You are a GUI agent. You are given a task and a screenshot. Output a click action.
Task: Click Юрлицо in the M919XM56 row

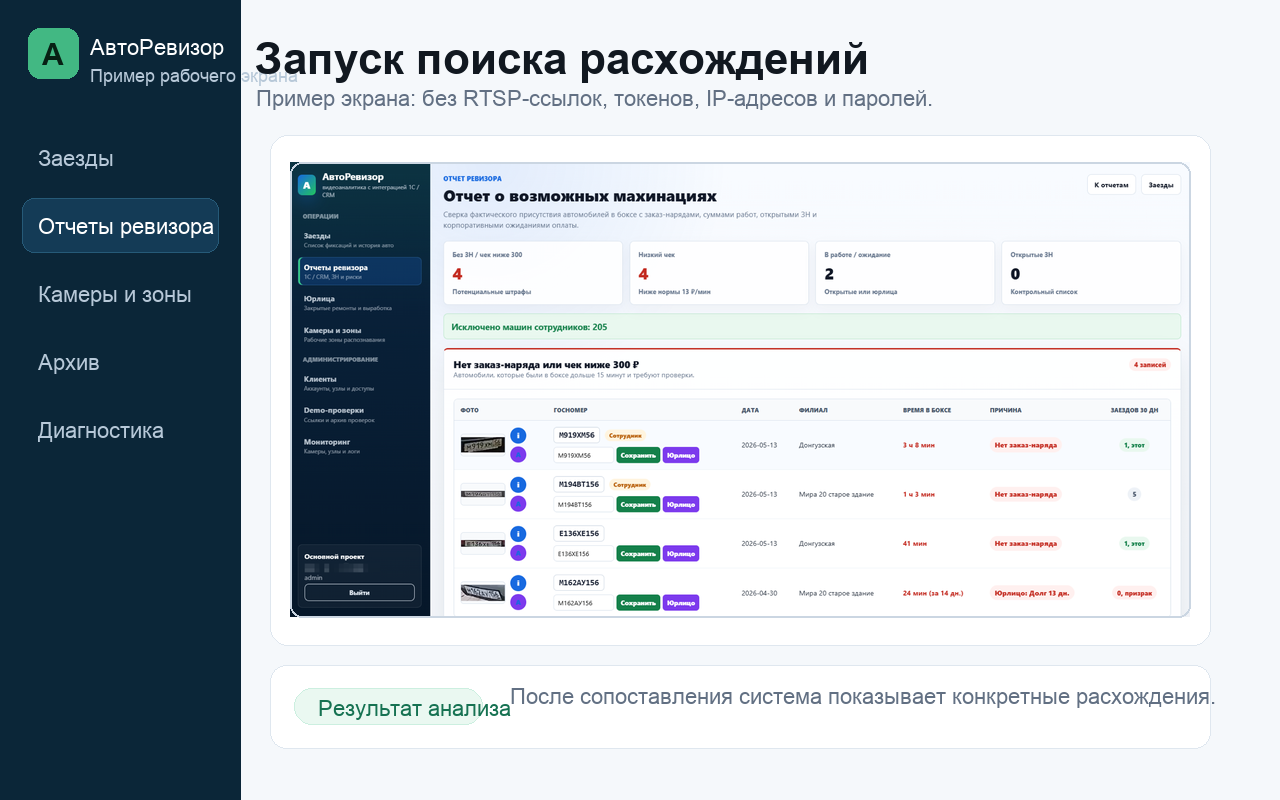click(681, 455)
